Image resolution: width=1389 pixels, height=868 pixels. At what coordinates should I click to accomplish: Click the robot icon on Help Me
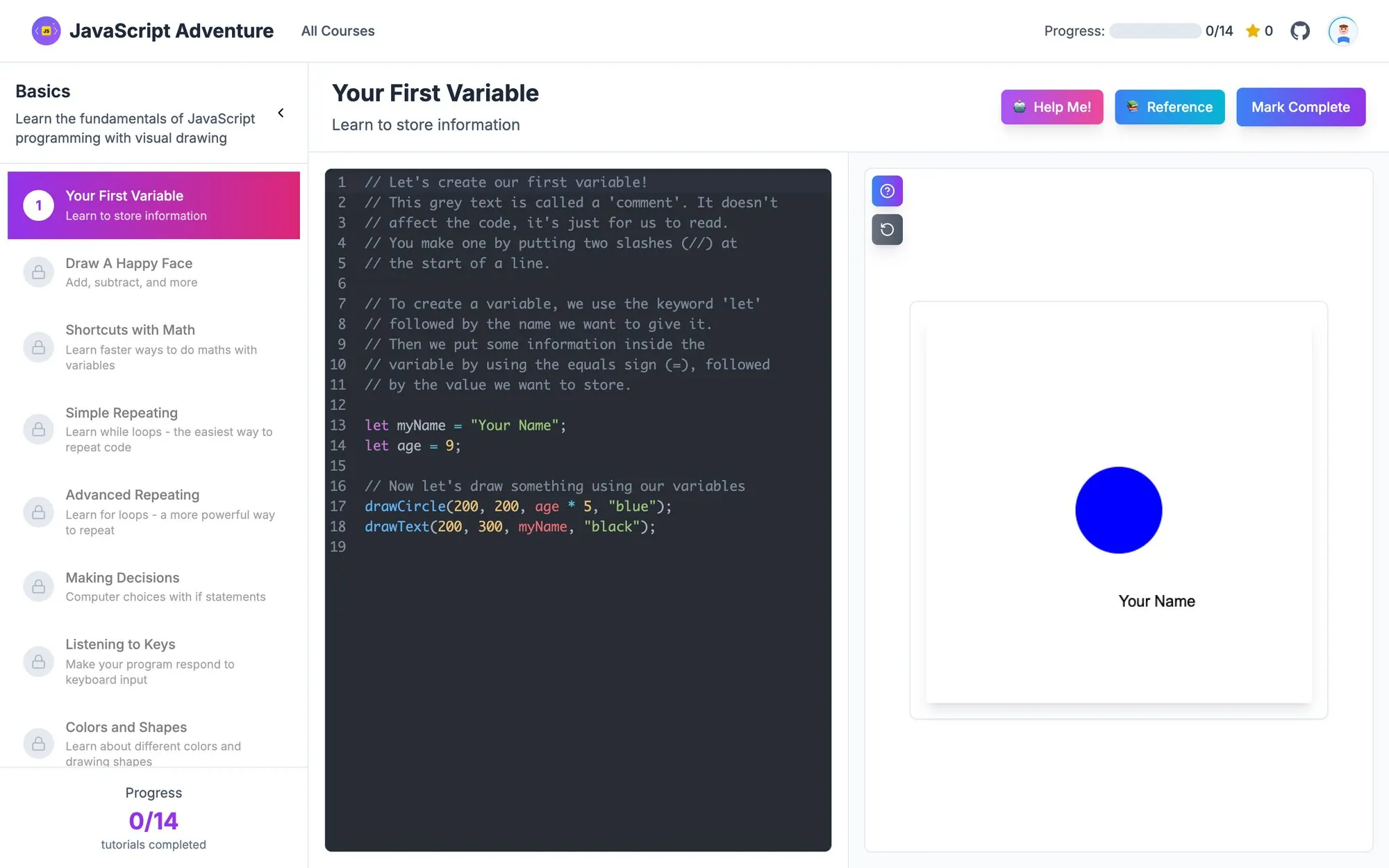1020,107
